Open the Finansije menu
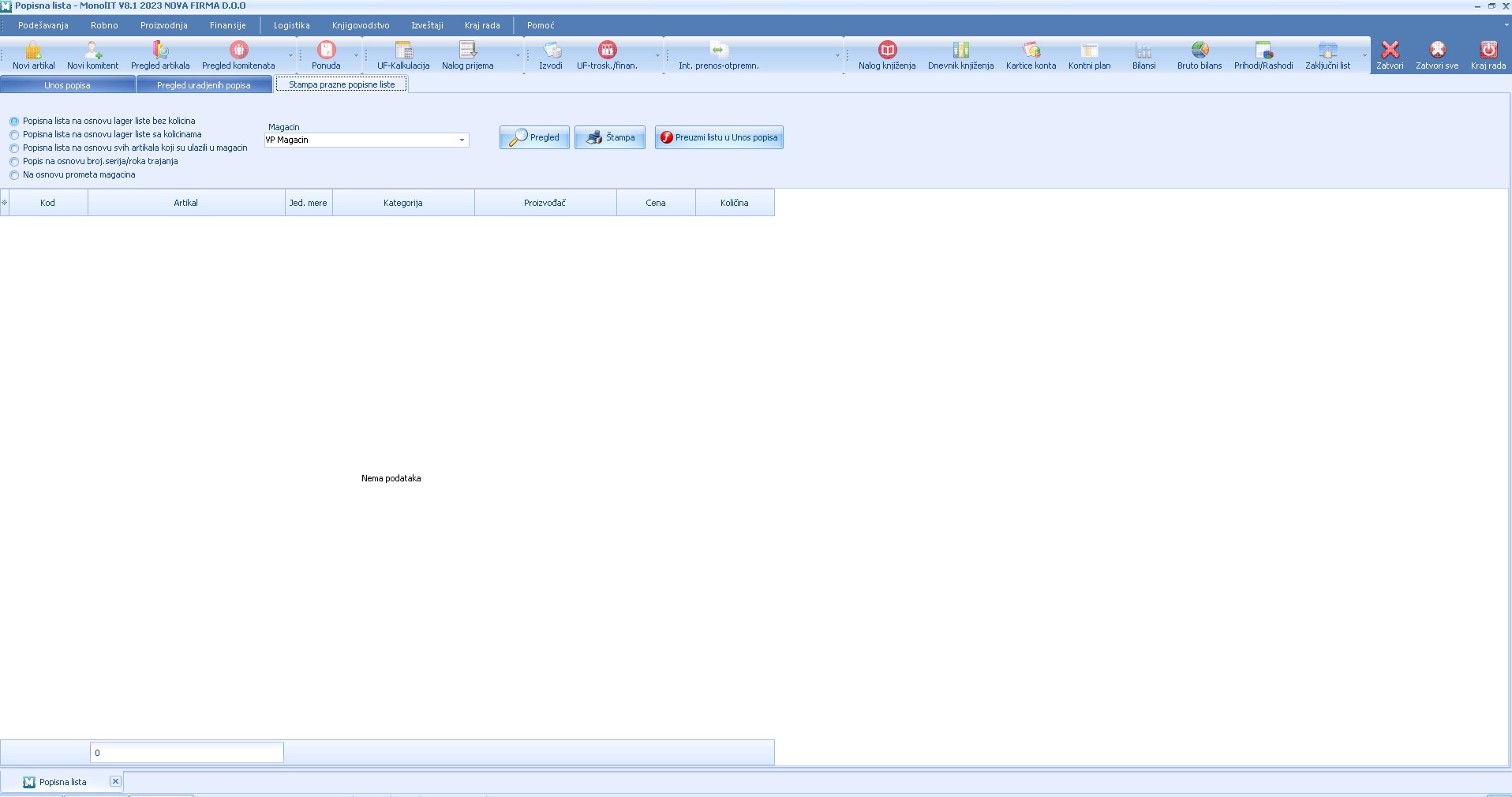Viewport: 1512px width, 797px height. pos(228,25)
